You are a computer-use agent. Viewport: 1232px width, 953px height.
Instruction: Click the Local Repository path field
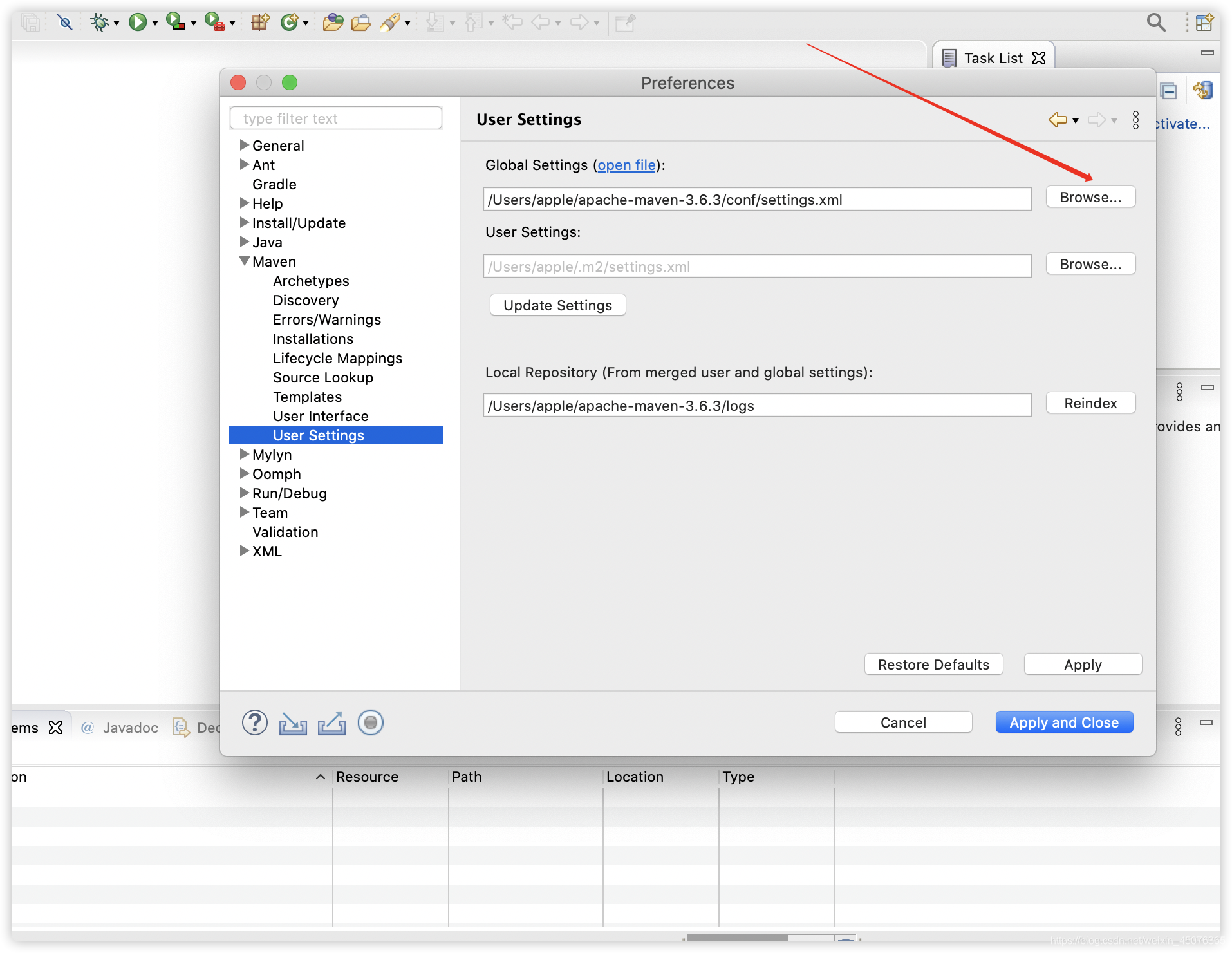tap(757, 406)
